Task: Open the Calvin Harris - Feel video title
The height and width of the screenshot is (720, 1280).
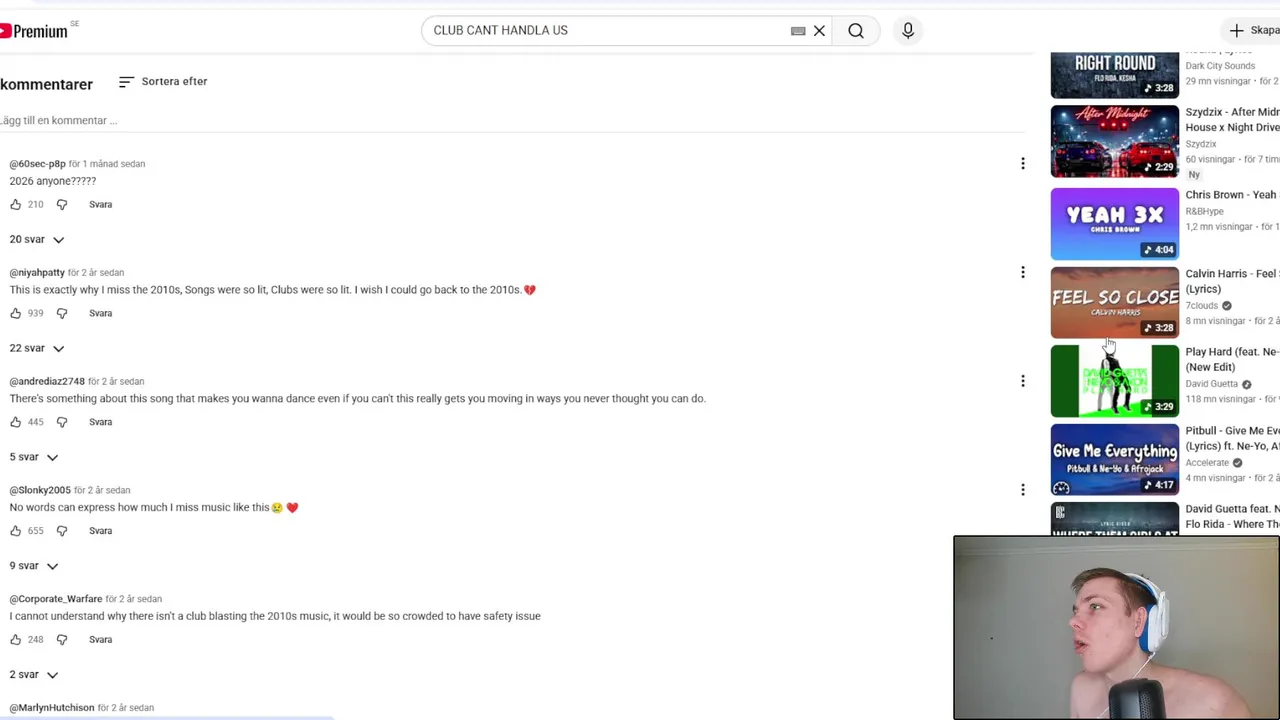Action: tap(1232, 282)
